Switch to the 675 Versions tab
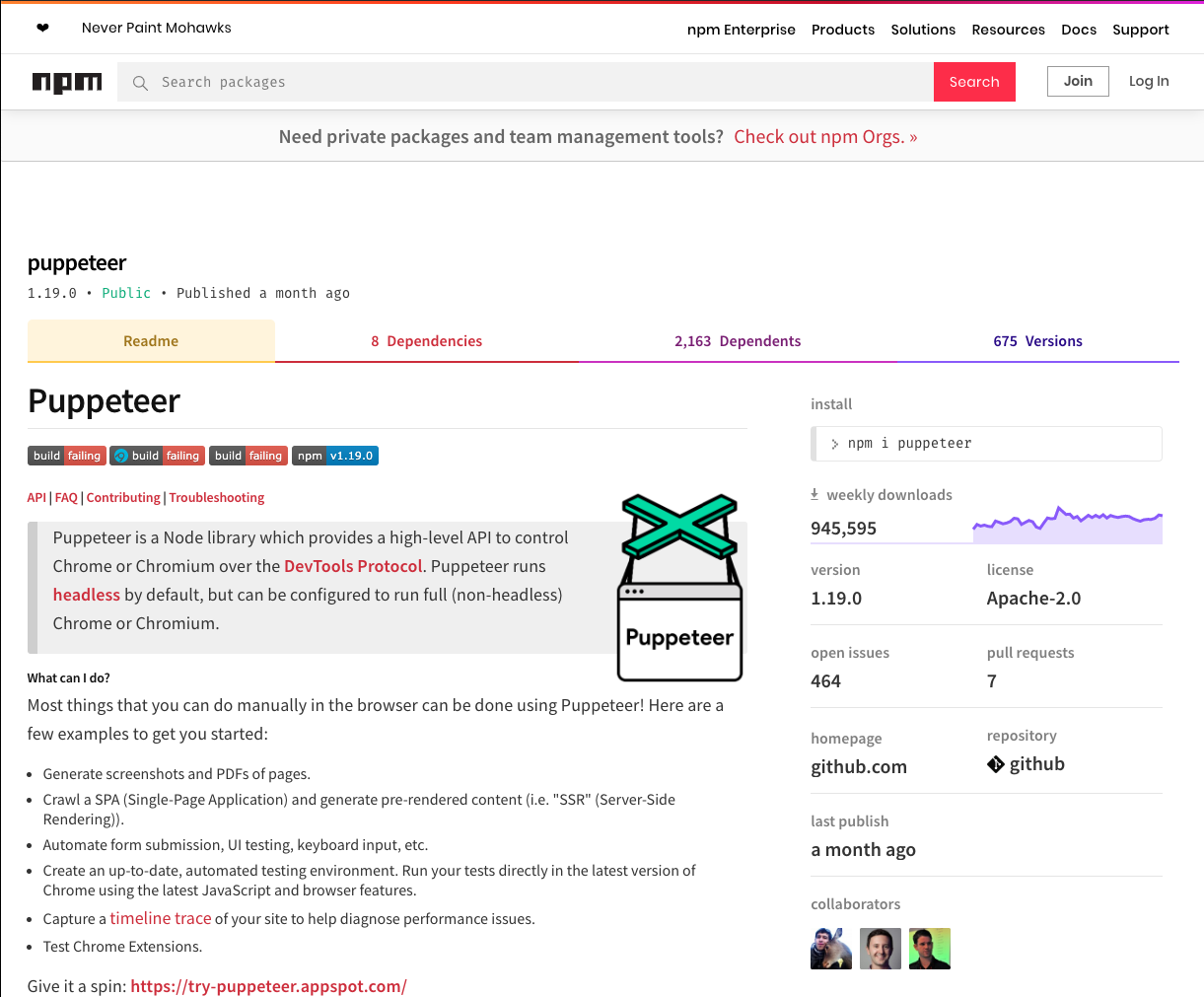This screenshot has width=1204, height=997. 1037,341
